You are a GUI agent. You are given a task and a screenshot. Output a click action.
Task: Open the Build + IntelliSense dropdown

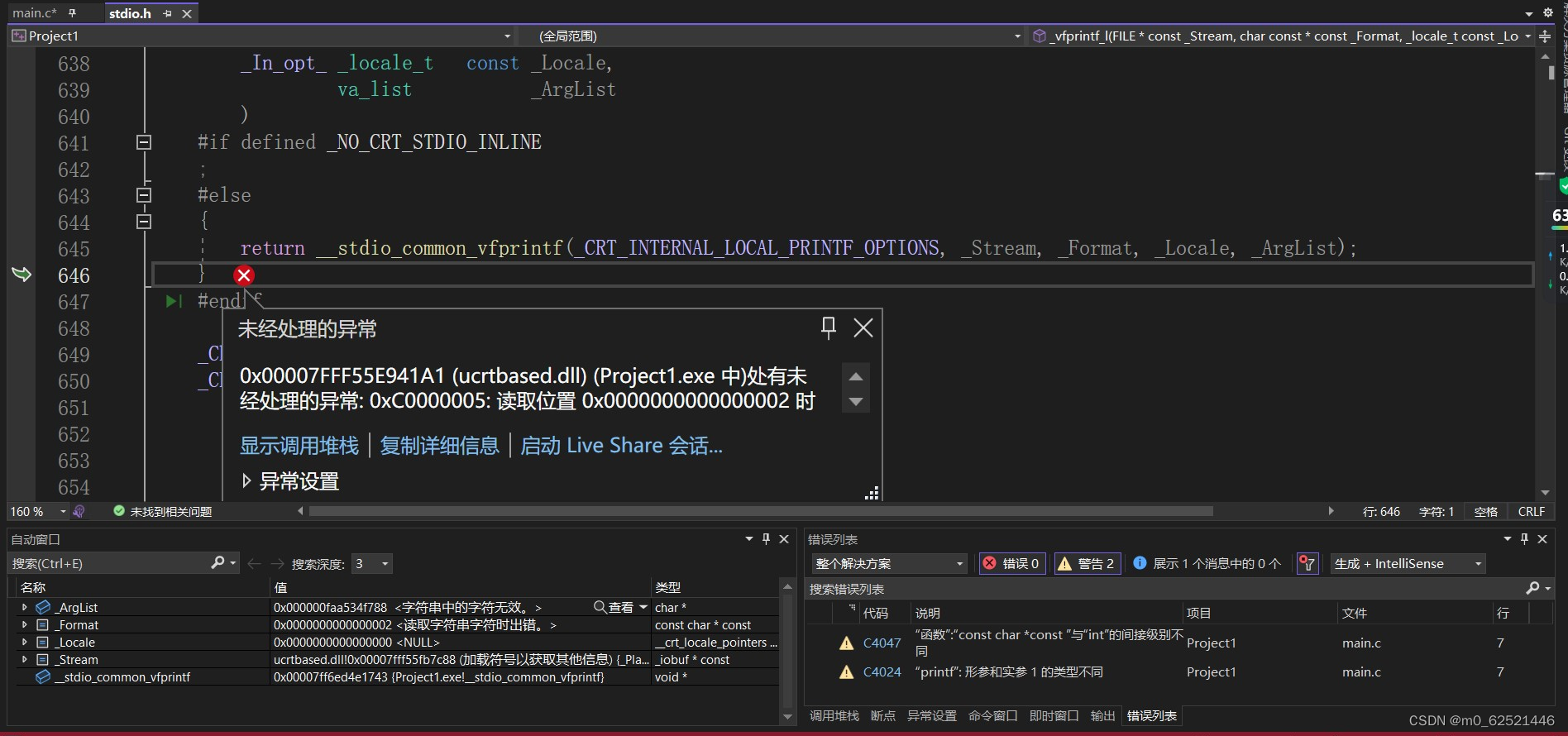click(1408, 564)
